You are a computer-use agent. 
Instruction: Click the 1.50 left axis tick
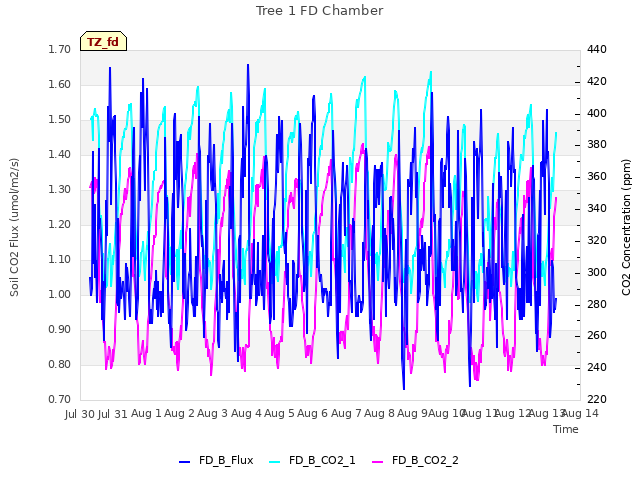tap(60, 120)
